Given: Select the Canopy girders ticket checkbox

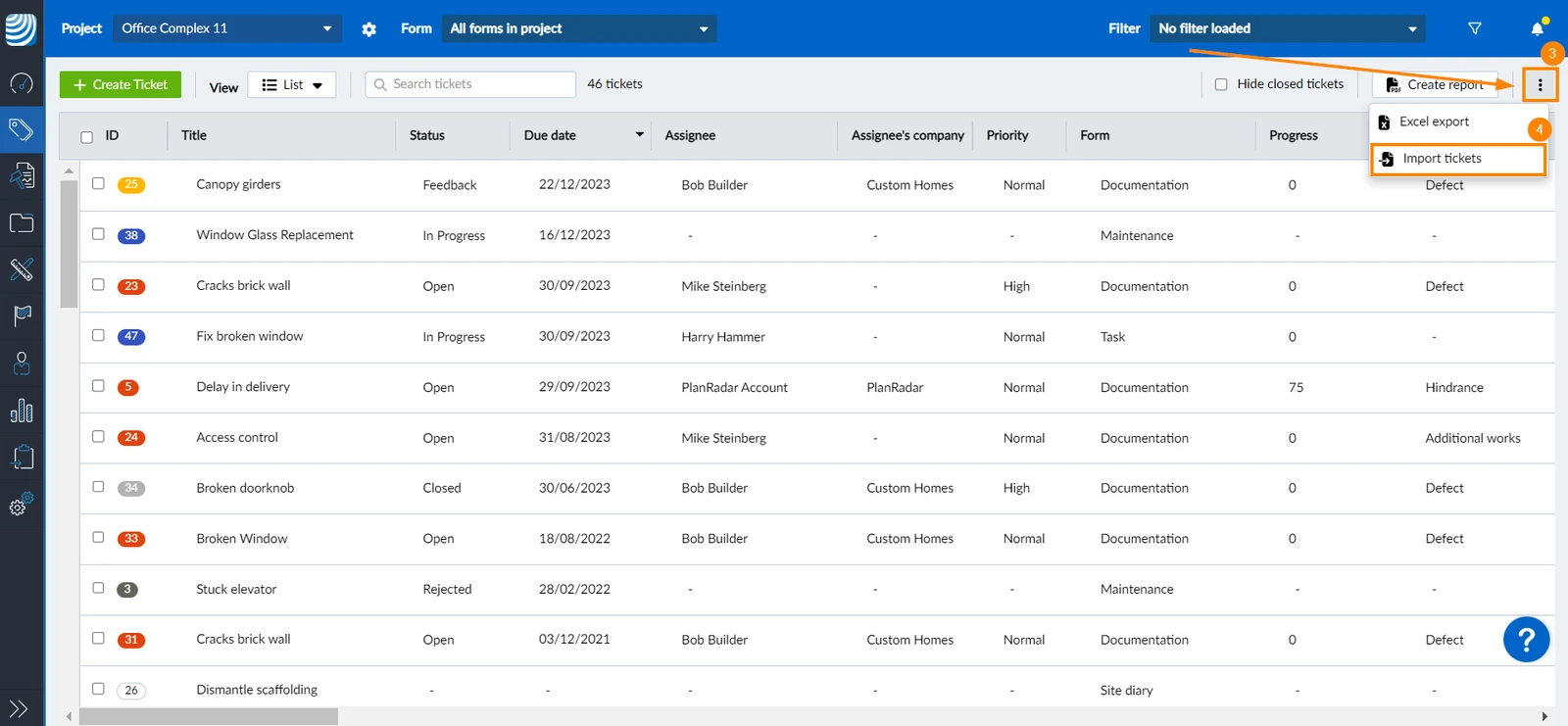Looking at the screenshot, I should (x=98, y=183).
